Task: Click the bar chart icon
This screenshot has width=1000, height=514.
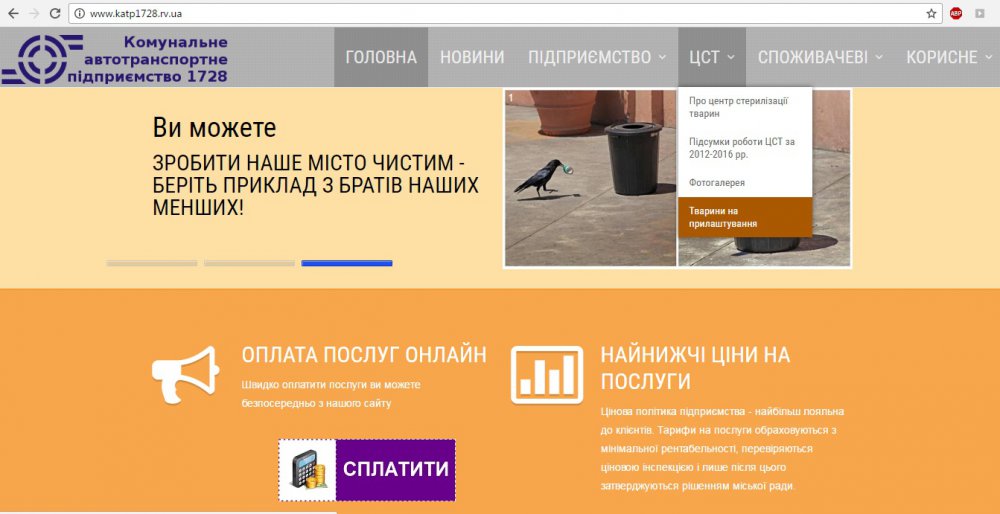Action: pyautogui.click(x=546, y=375)
